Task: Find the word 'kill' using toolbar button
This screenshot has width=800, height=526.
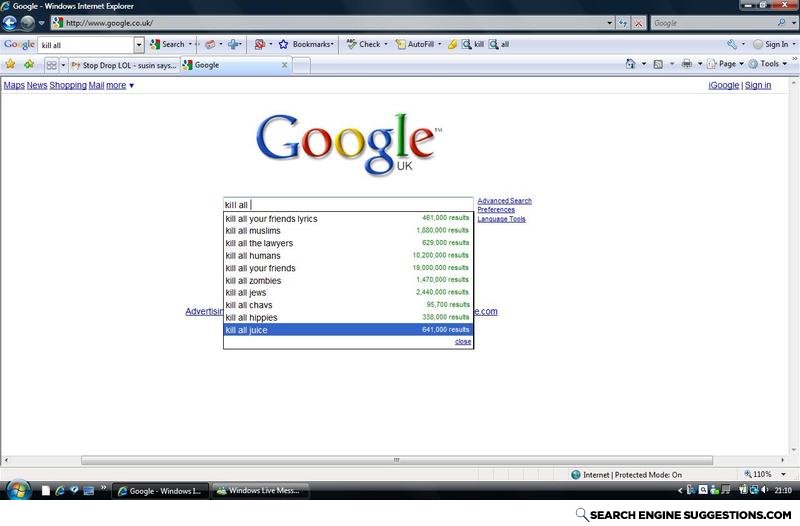Action: tap(473, 44)
